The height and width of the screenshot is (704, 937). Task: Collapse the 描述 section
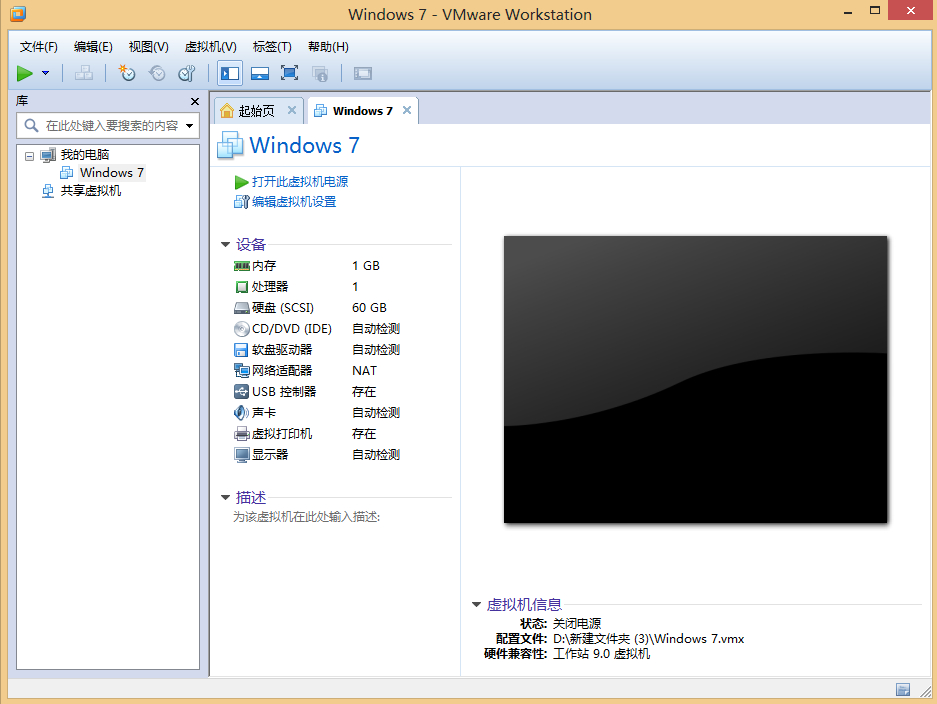(225, 497)
